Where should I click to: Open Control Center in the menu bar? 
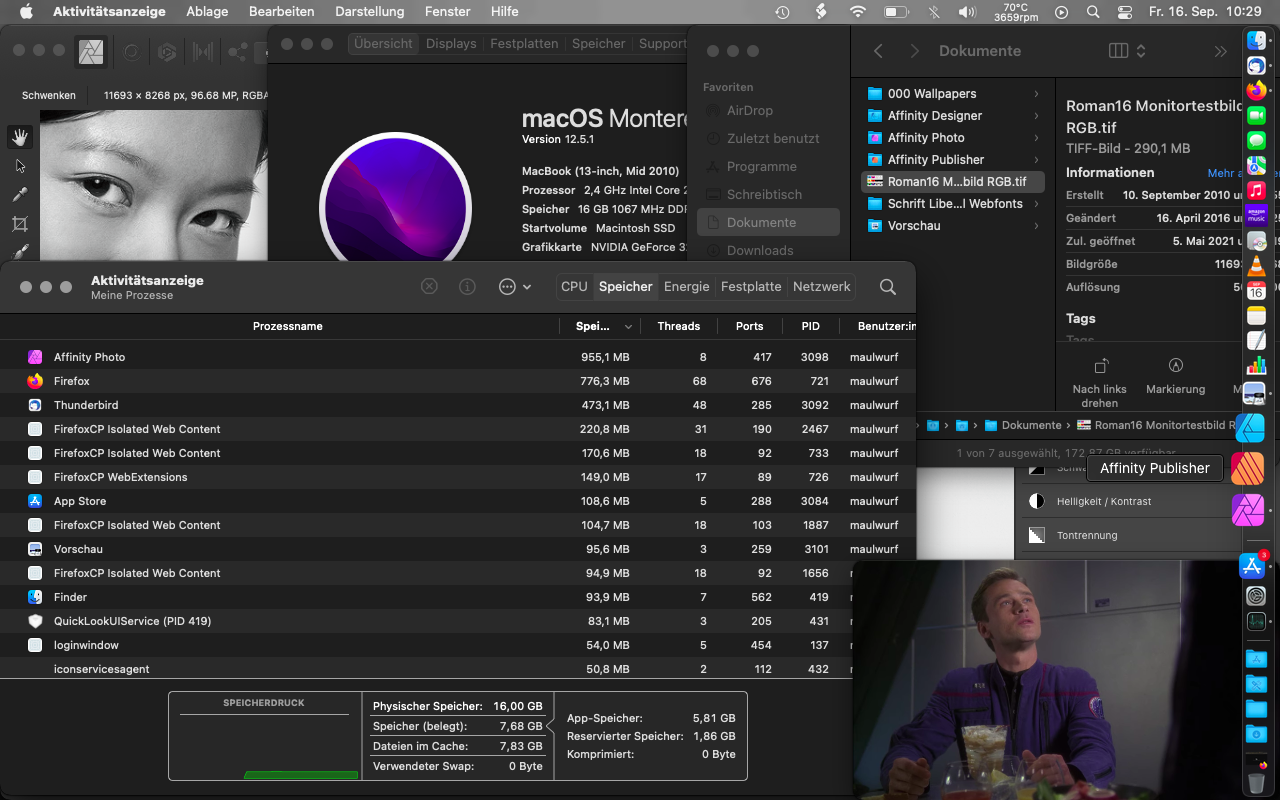(1124, 12)
